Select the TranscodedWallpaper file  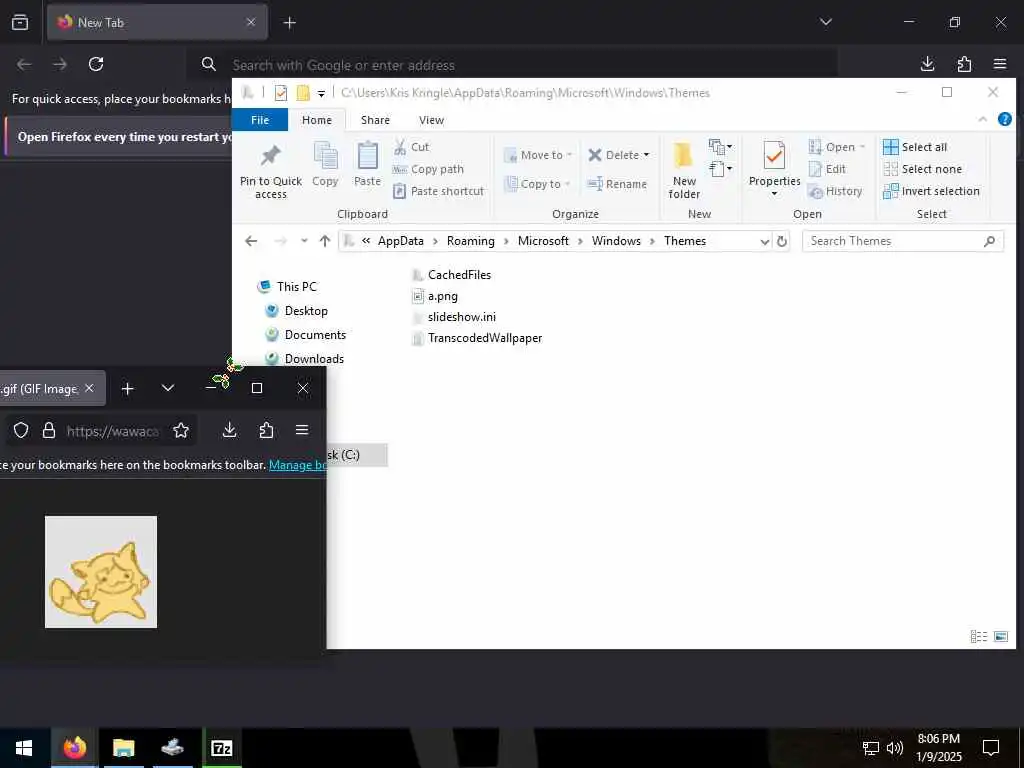click(477, 338)
